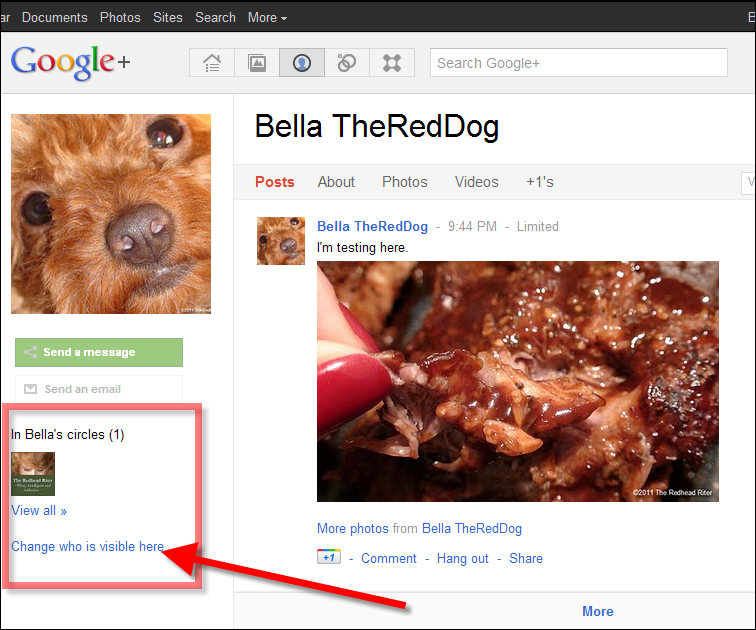Open Search in the top bar
756x630 pixels.
coord(215,17)
